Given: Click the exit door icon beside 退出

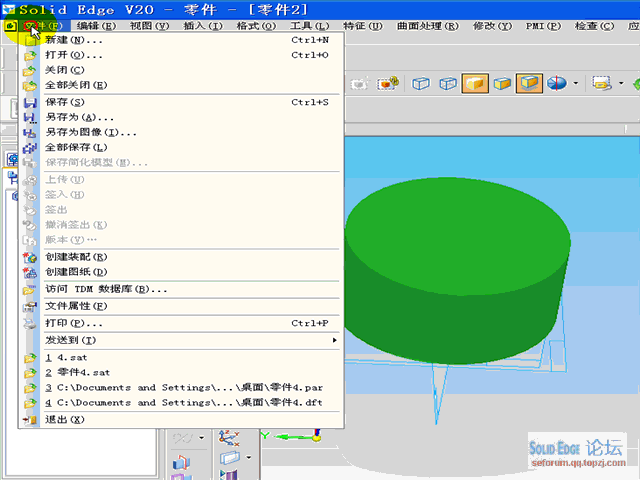Looking at the screenshot, I should pos(30,420).
